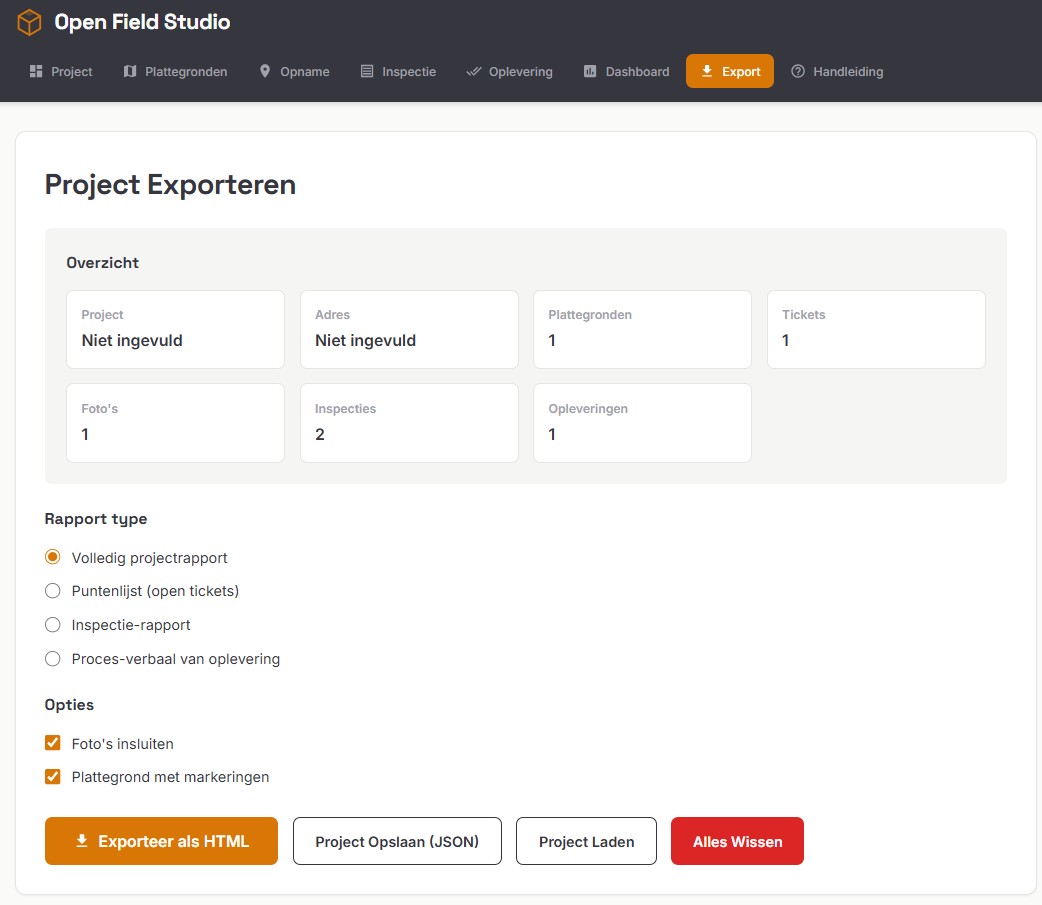Viewport: 1042px width, 905px height.
Task: Click the Plattegronden map icon
Action: [x=130, y=72]
